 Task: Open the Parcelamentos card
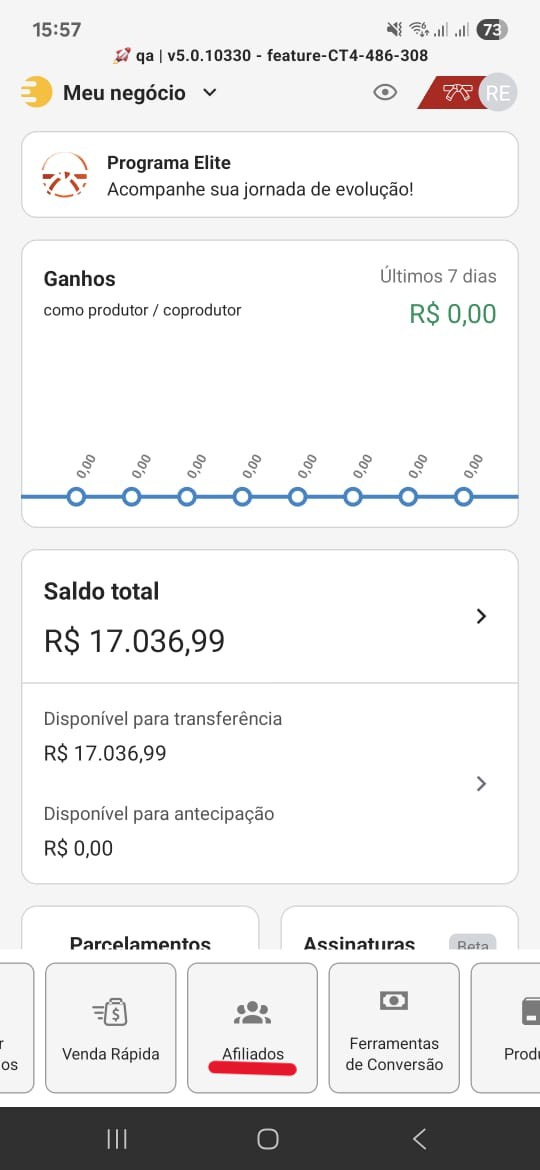(x=140, y=927)
